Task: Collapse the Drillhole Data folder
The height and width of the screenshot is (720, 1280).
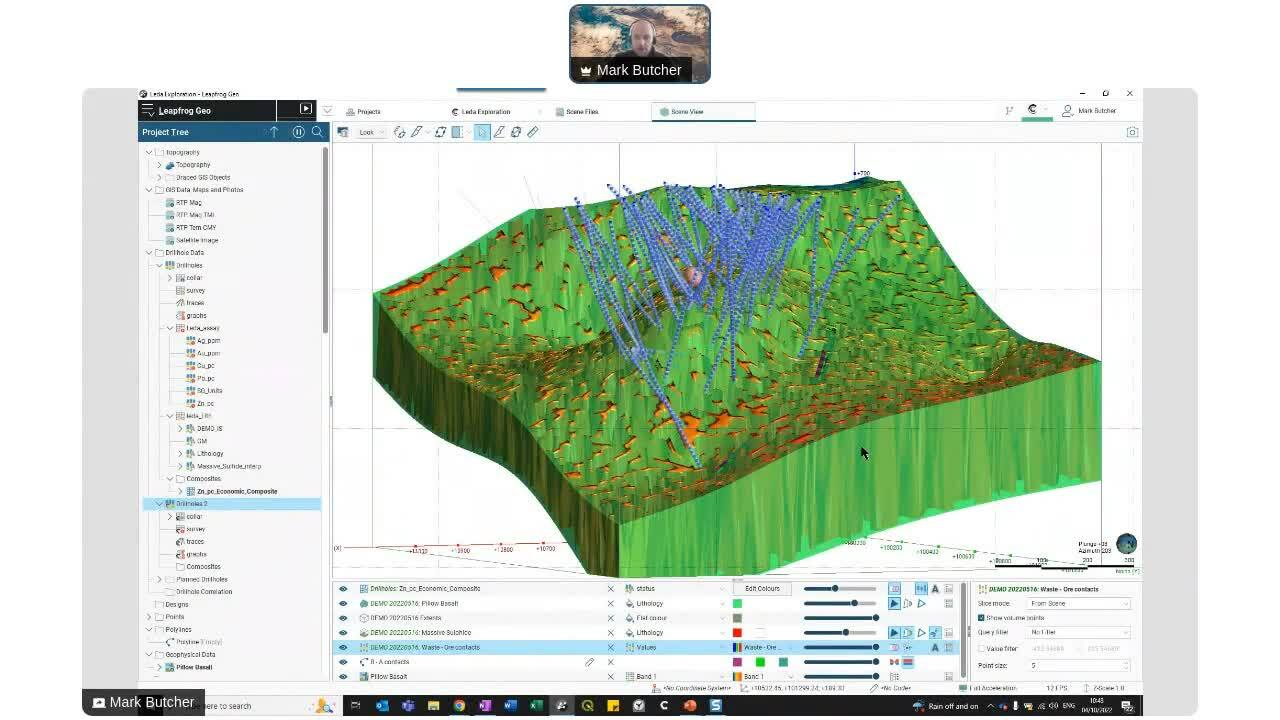Action: pos(149,253)
